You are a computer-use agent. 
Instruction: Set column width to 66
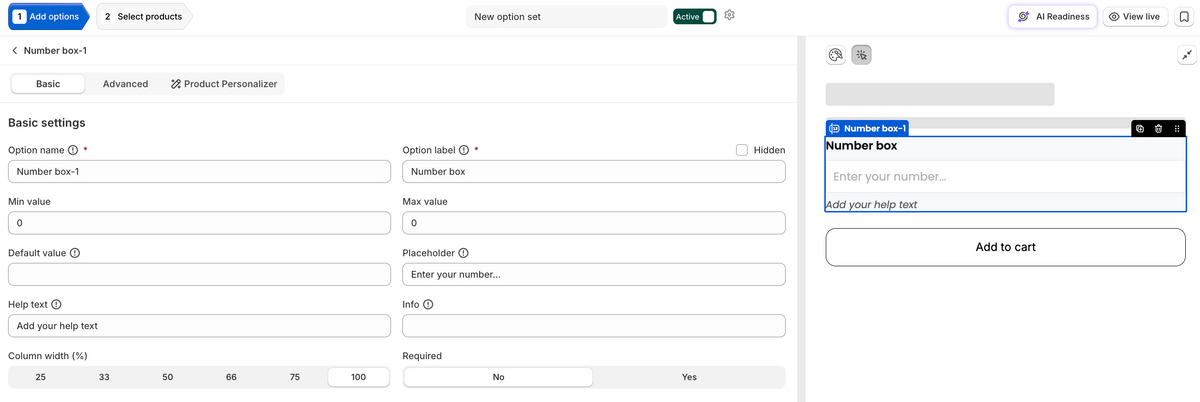(x=231, y=377)
